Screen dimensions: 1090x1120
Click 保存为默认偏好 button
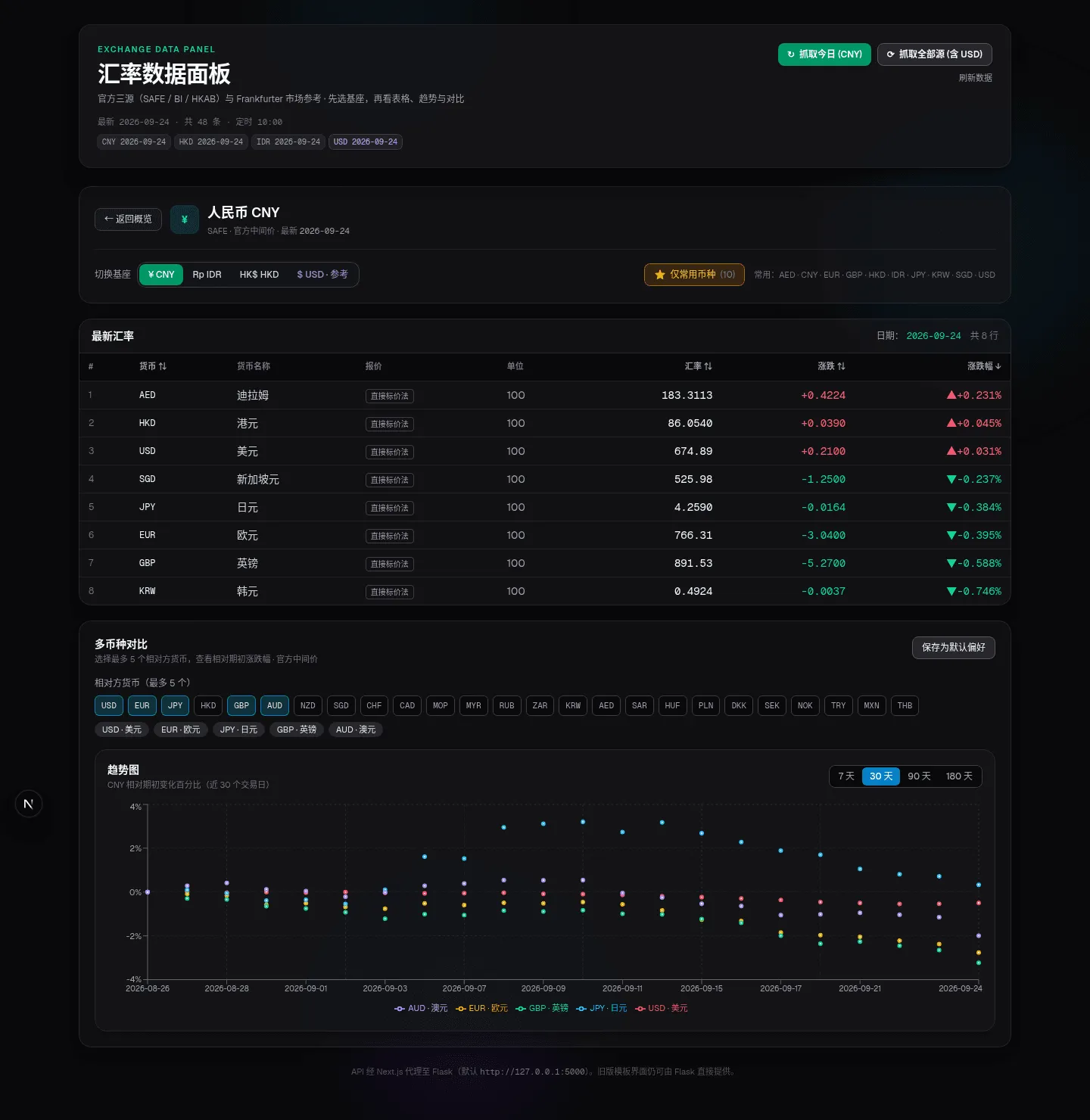click(x=954, y=648)
